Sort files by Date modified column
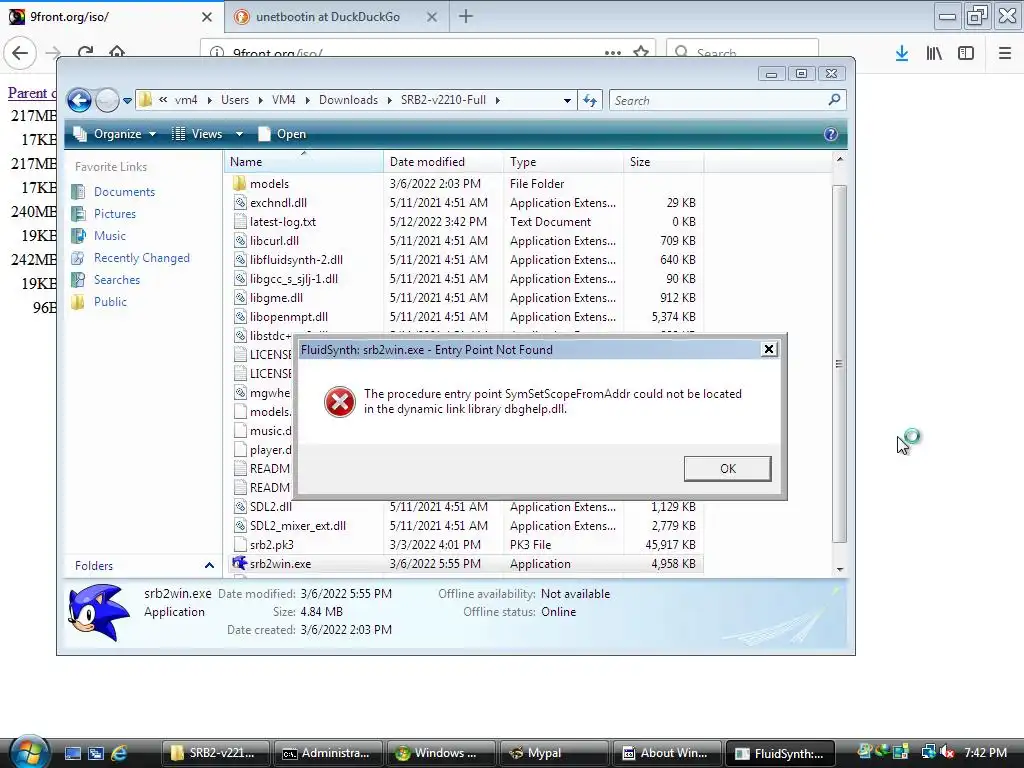 coord(443,162)
